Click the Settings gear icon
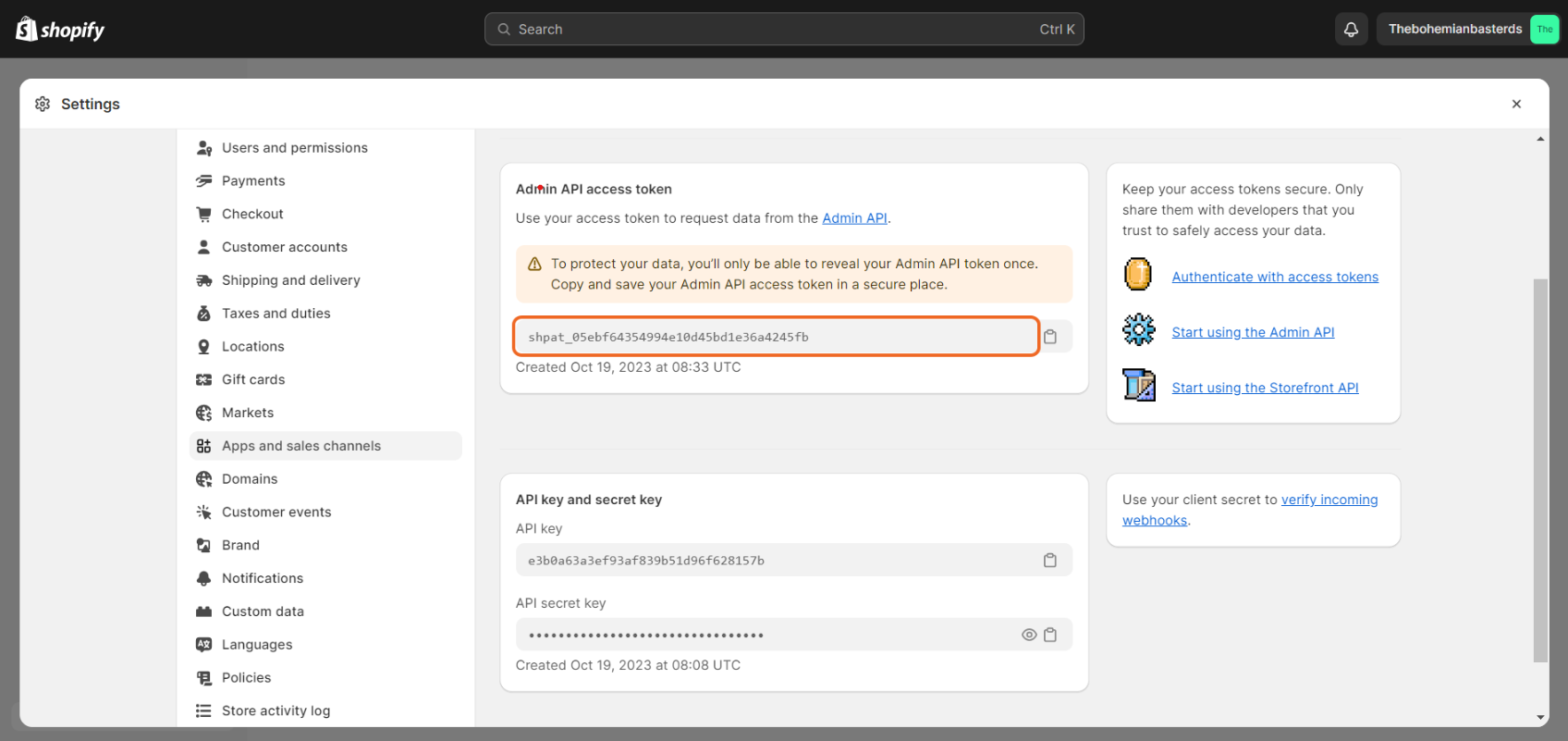Image resolution: width=1568 pixels, height=741 pixels. click(x=43, y=104)
